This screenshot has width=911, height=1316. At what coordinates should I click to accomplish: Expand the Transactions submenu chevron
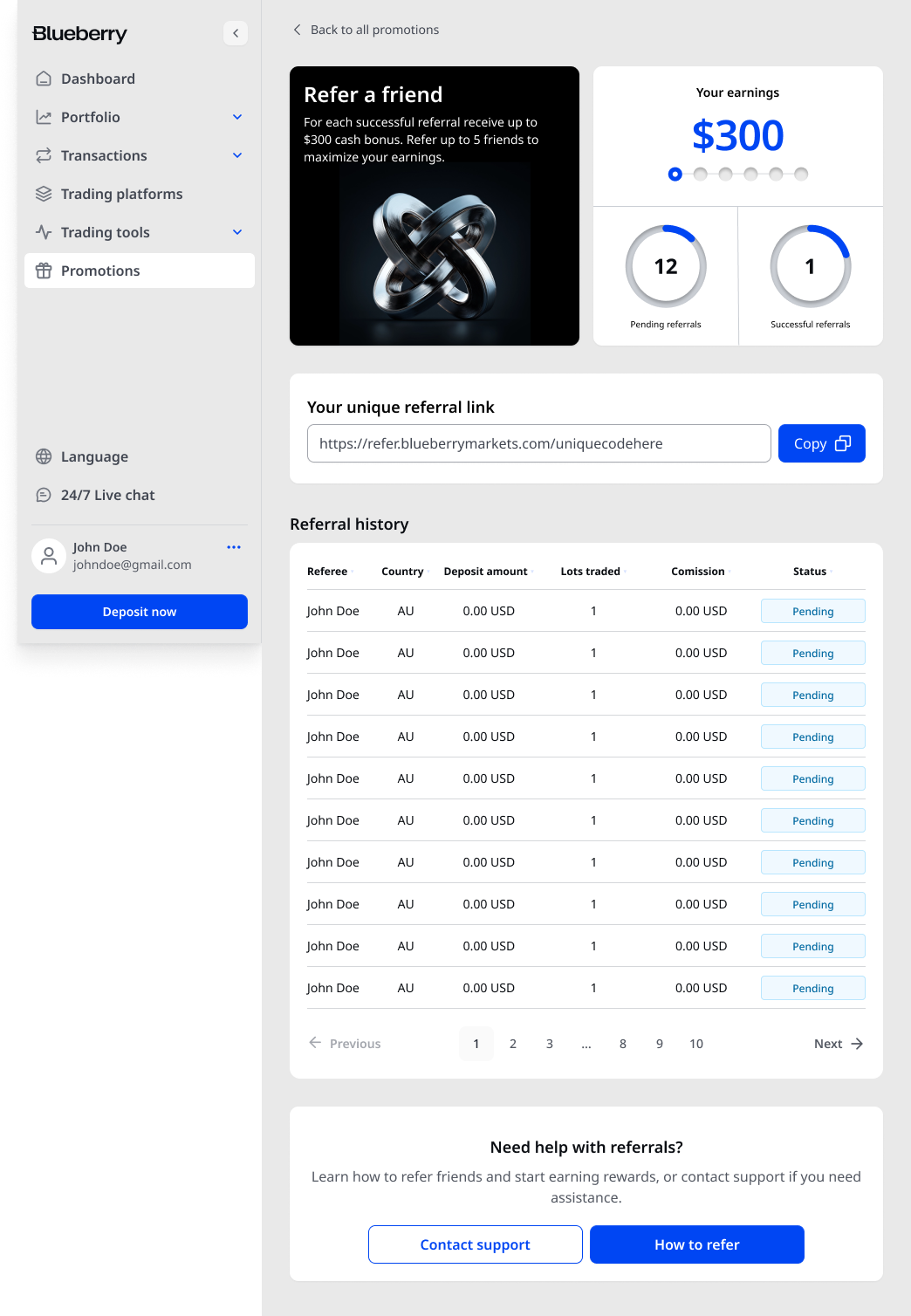point(237,155)
